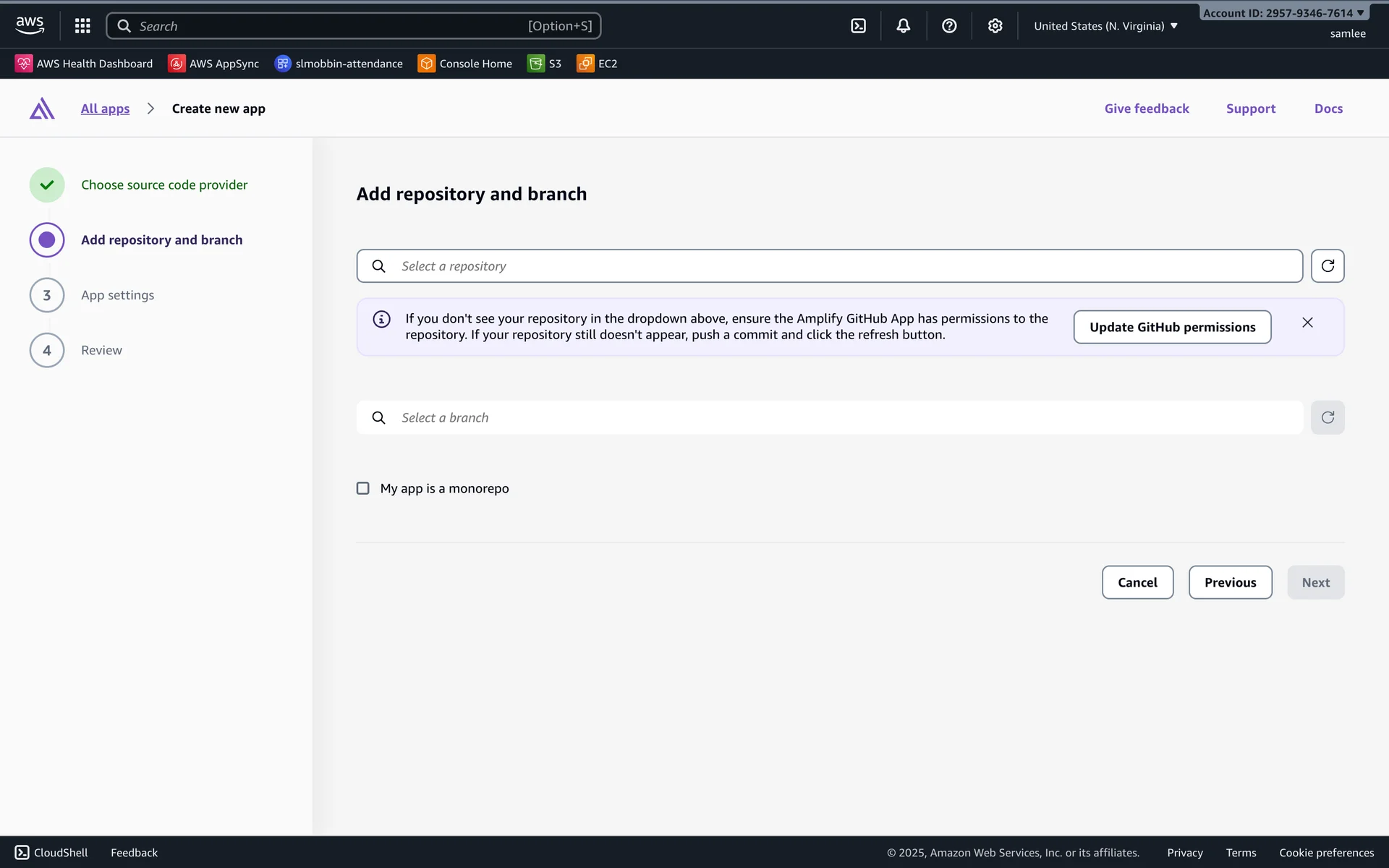Click the AWS logo home icon
Screen dimensions: 1389x868
coord(30,25)
